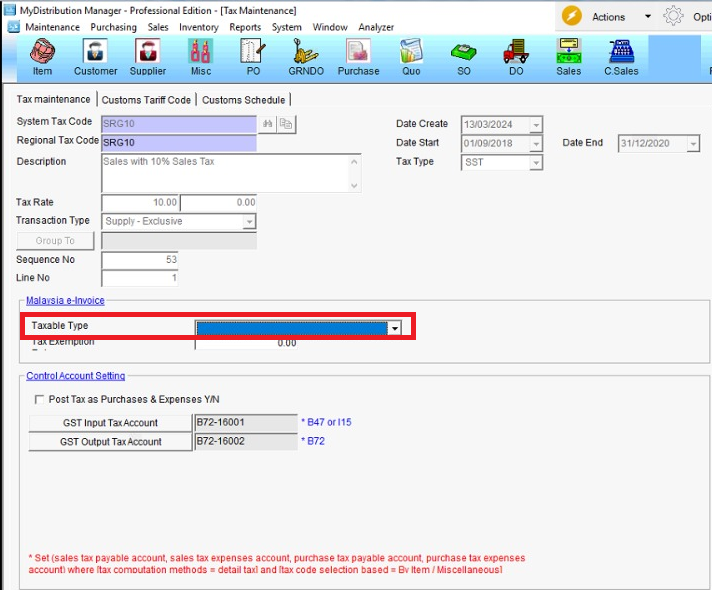Viewport: 717px width, 590px height.
Task: Open the DO delivery order icon
Action: click(516, 57)
